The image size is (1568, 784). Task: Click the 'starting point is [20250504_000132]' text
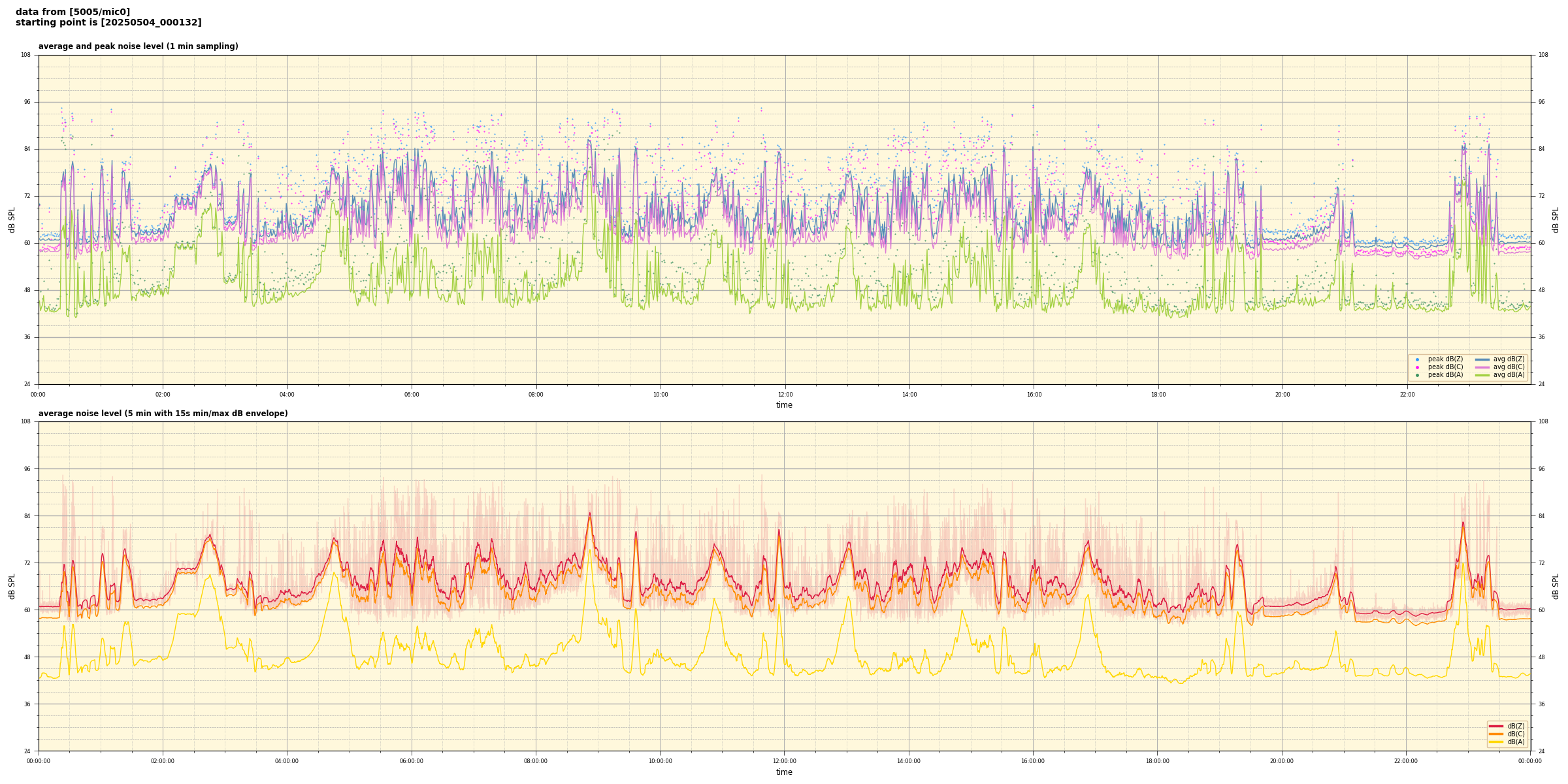108,23
